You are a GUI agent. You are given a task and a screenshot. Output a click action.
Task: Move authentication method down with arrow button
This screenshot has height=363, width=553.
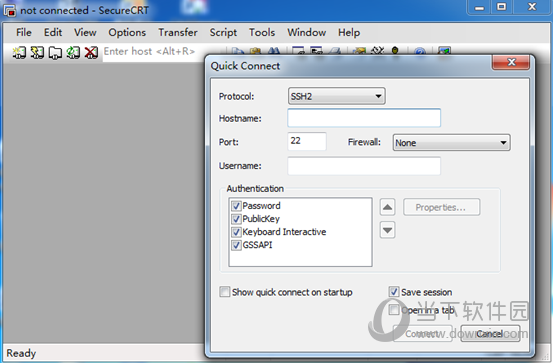[x=387, y=230]
